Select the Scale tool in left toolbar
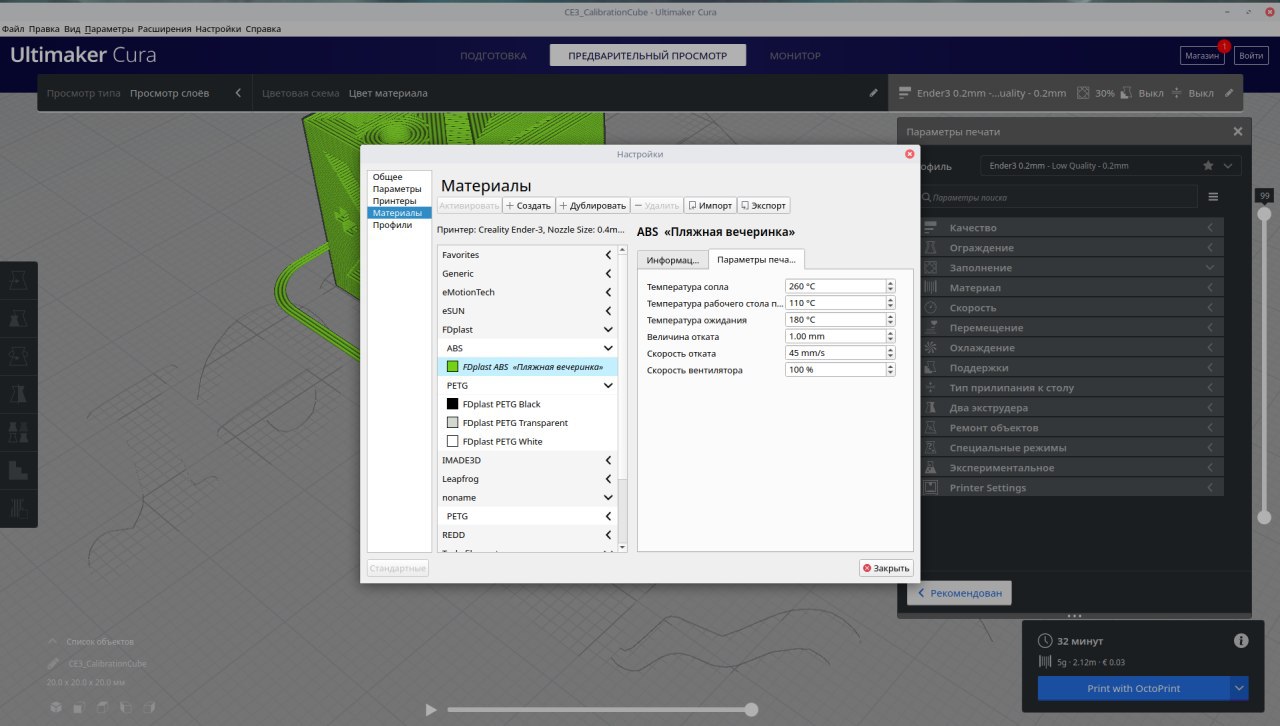 (x=19, y=318)
